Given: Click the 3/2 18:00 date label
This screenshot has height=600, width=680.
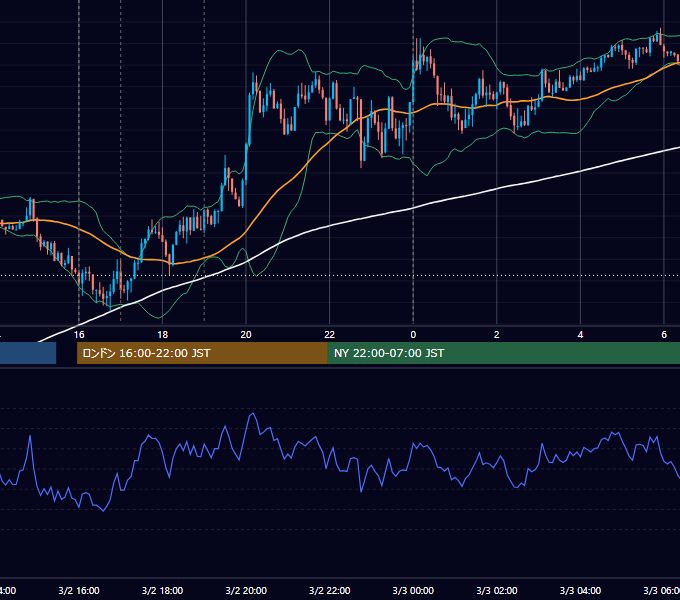Looking at the screenshot, I should coord(162,590).
